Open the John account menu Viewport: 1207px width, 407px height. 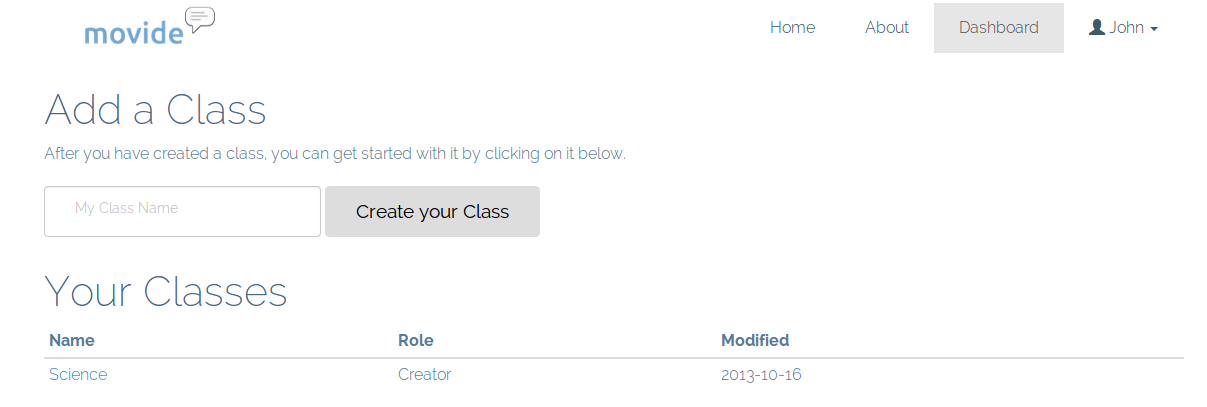[1124, 28]
